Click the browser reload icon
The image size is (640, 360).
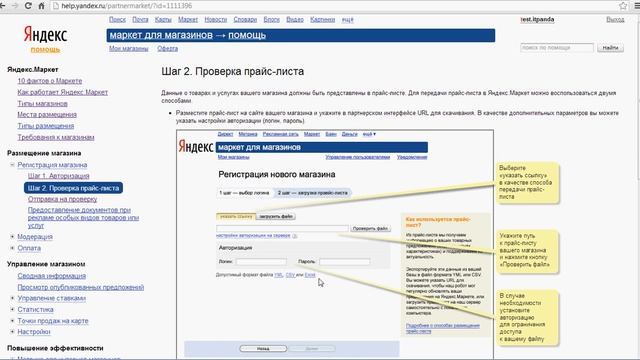28,6
